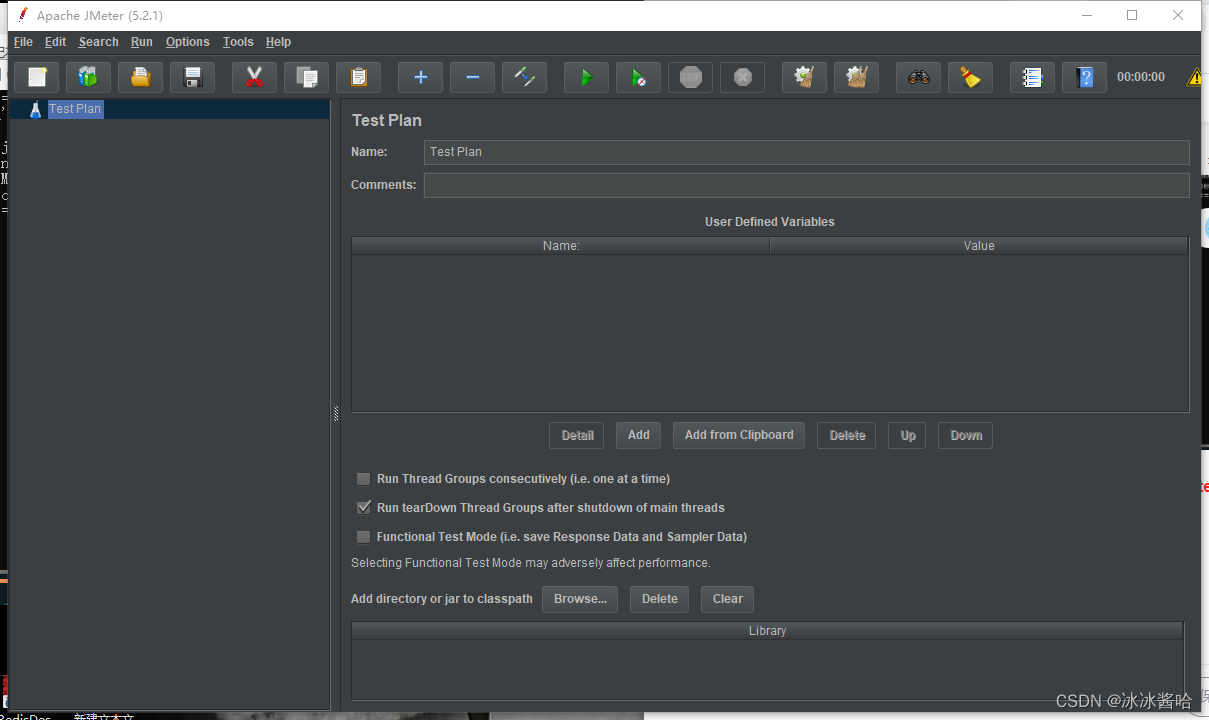Uncheck Run tearDown Thread Groups after shutdown
The width and height of the screenshot is (1209, 720).
click(x=364, y=508)
